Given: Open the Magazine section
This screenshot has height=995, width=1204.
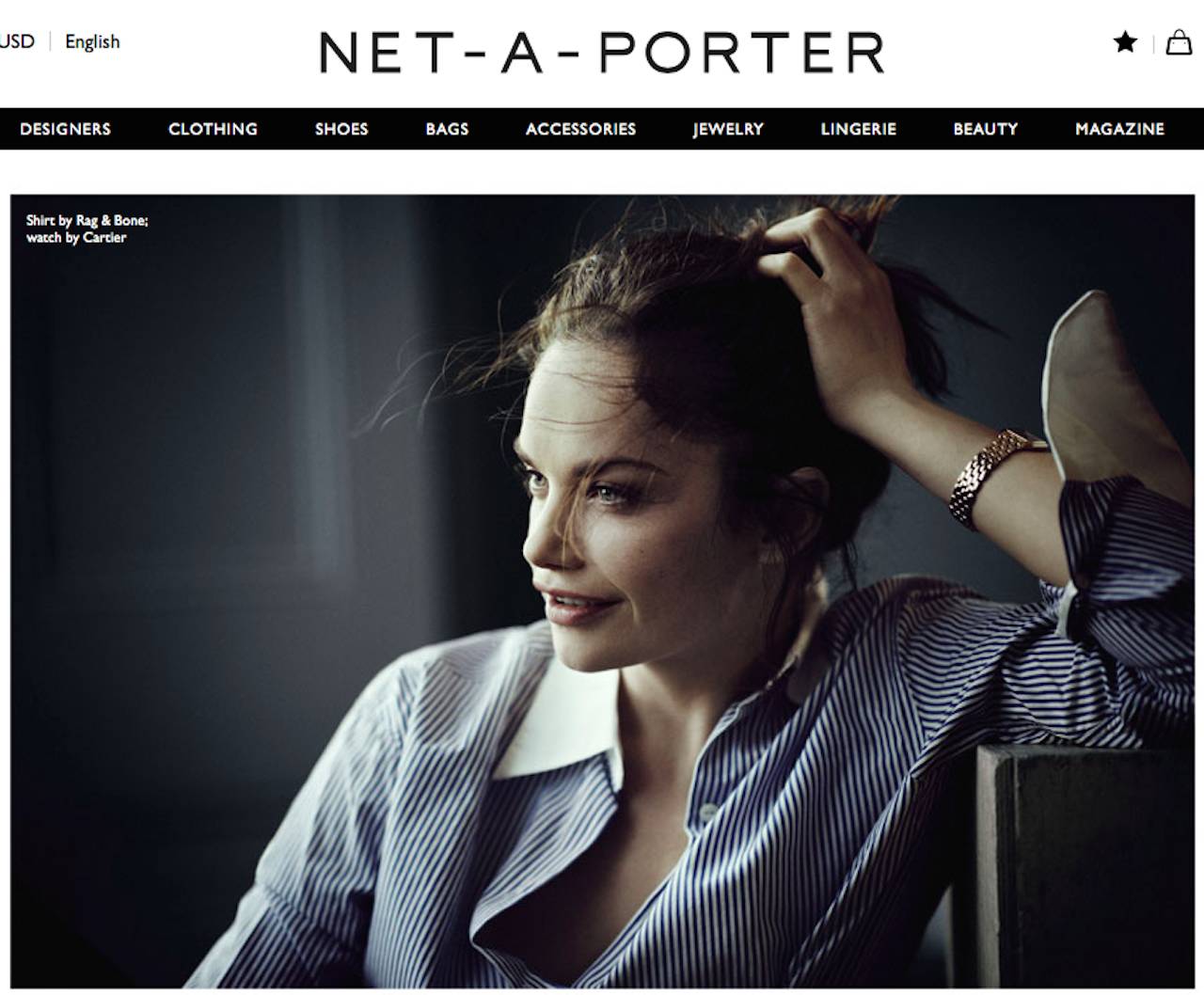Looking at the screenshot, I should point(1119,129).
